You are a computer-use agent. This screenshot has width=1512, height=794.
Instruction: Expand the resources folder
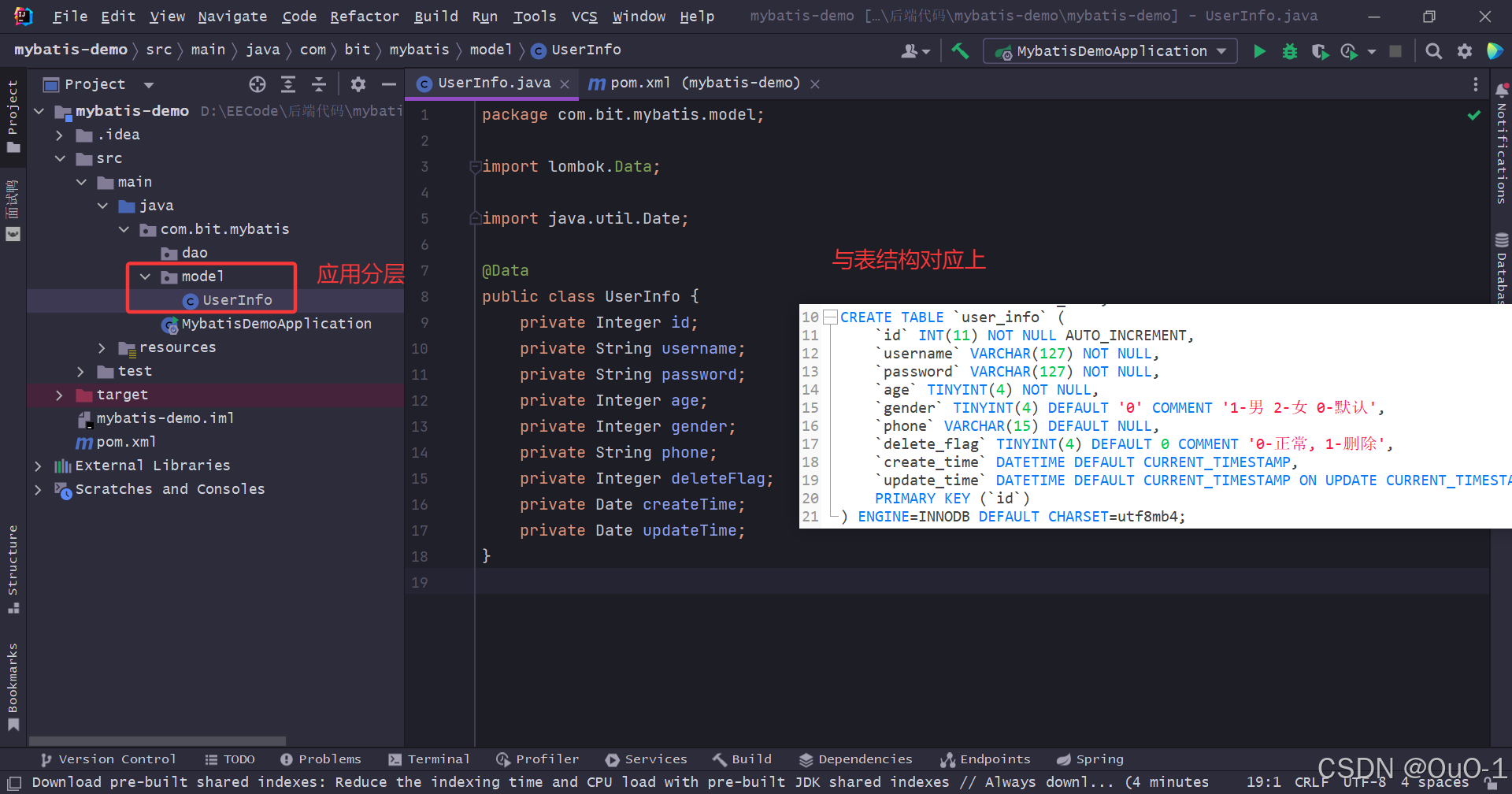(x=102, y=348)
